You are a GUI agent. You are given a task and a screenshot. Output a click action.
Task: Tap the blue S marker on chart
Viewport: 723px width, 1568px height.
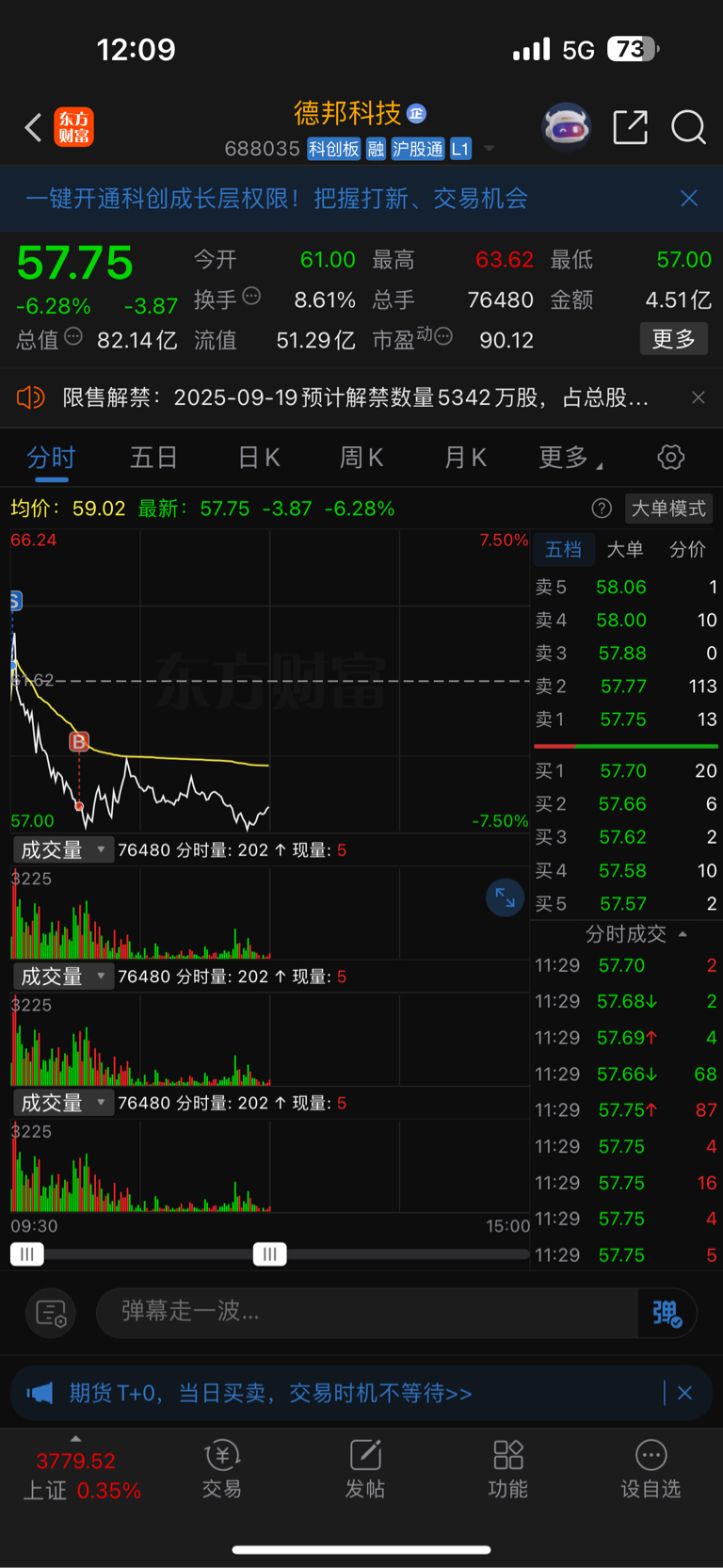tap(15, 601)
